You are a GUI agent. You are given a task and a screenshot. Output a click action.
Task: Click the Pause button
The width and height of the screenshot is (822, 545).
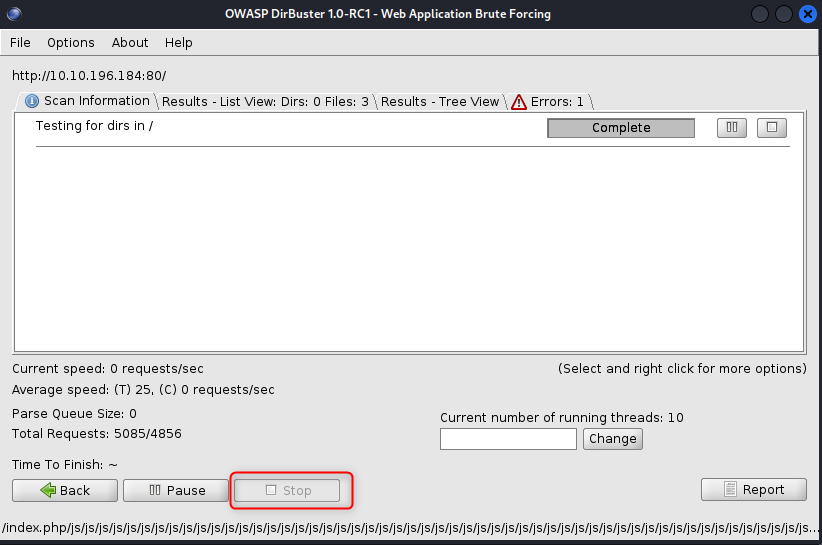pyautogui.click(x=176, y=490)
